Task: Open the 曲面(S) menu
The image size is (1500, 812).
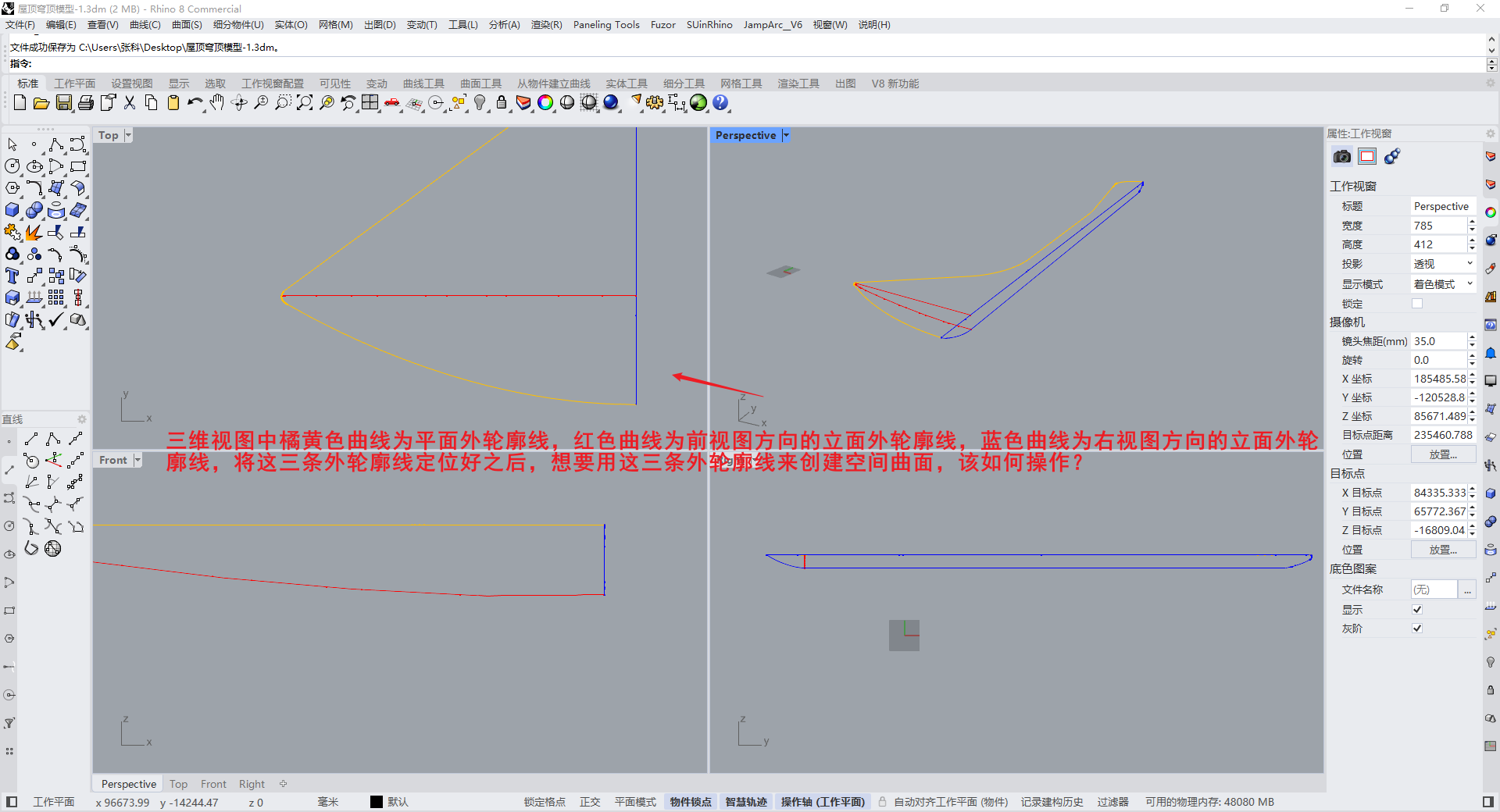Action: [x=187, y=25]
